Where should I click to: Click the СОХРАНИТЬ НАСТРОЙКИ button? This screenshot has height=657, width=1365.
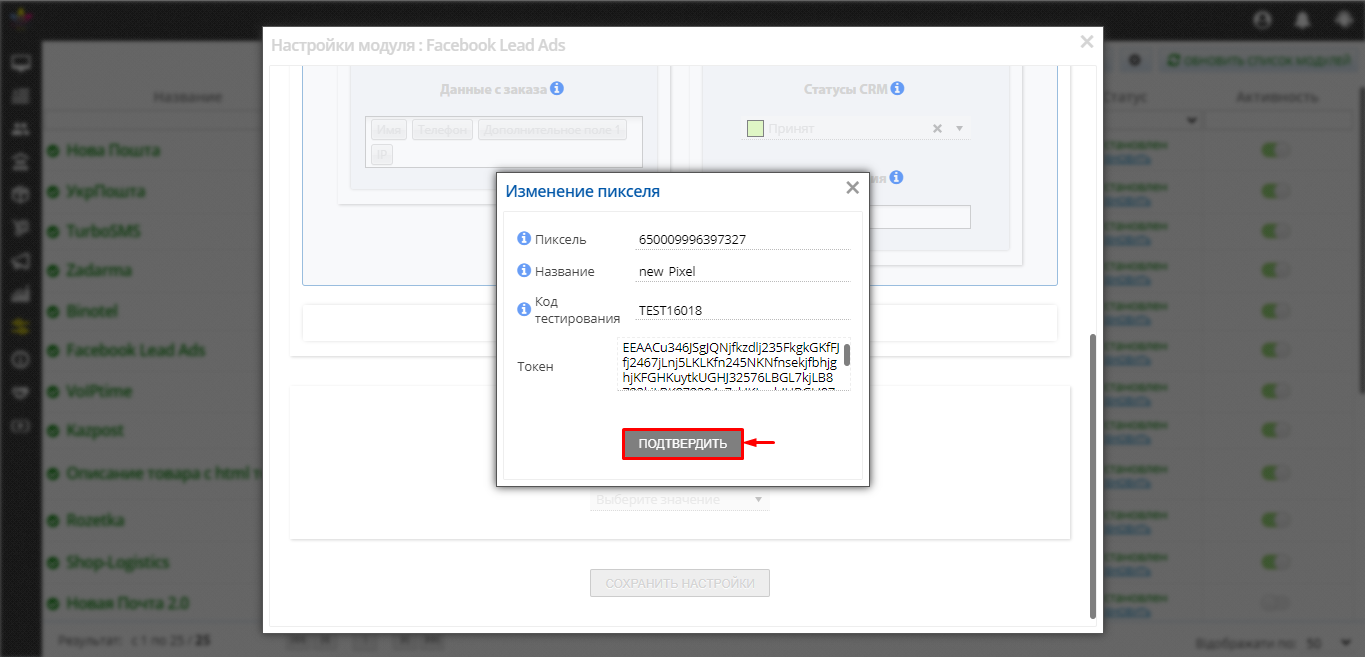680,583
